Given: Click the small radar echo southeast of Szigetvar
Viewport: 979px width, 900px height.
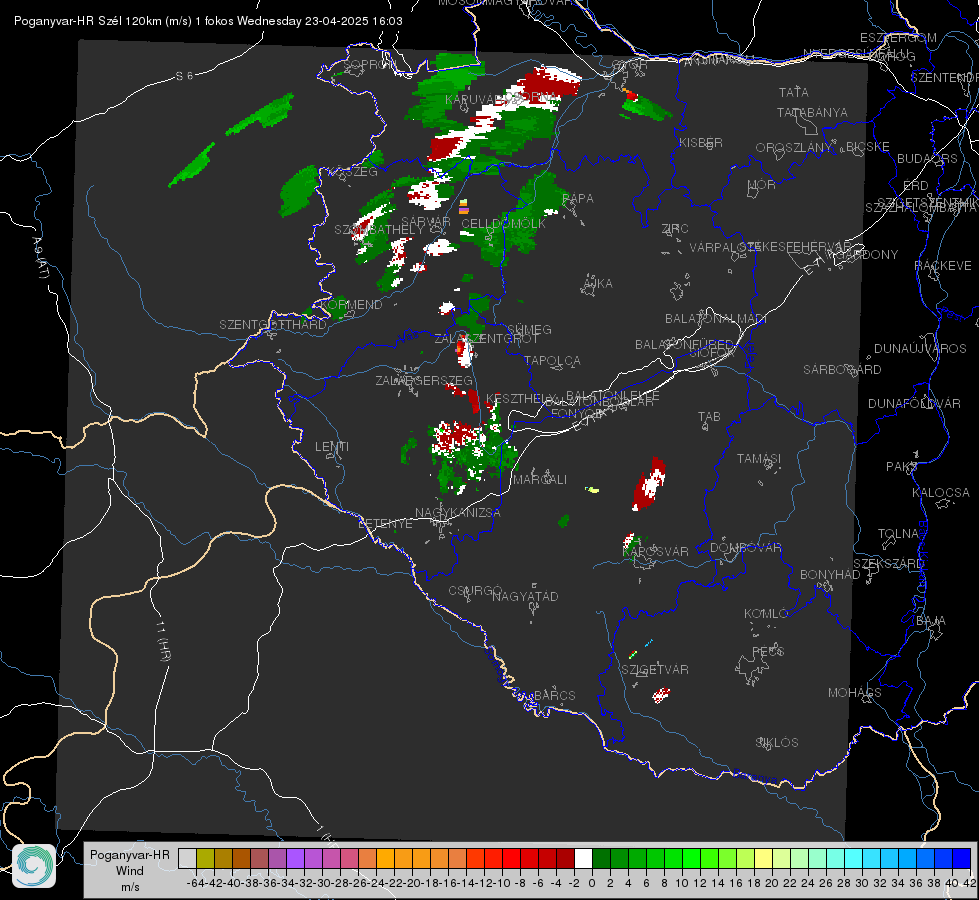Looking at the screenshot, I should point(661,695).
